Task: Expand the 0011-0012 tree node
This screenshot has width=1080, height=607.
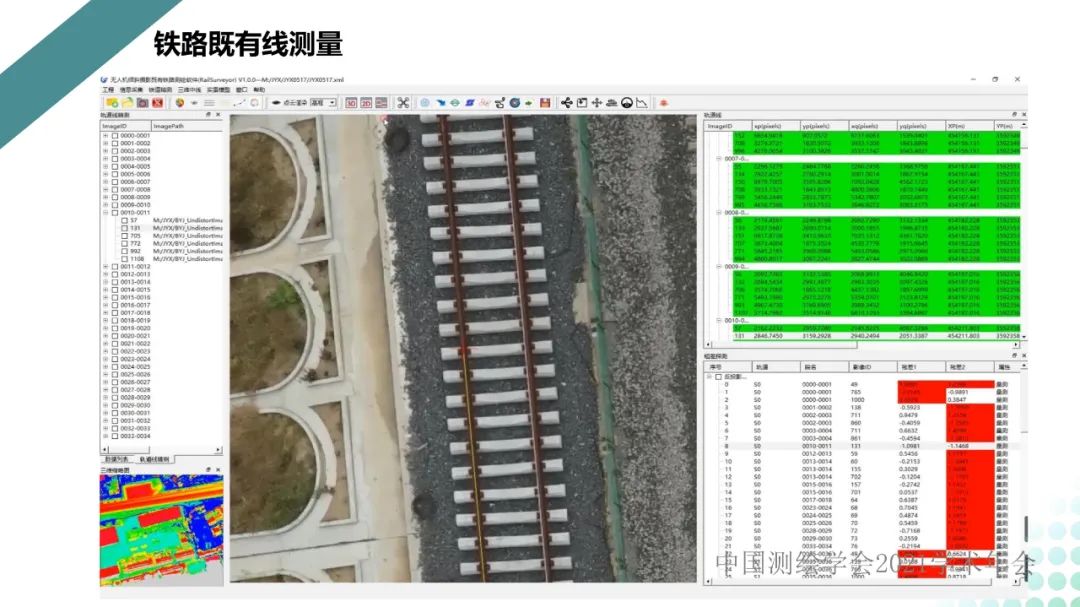Action: [x=105, y=267]
